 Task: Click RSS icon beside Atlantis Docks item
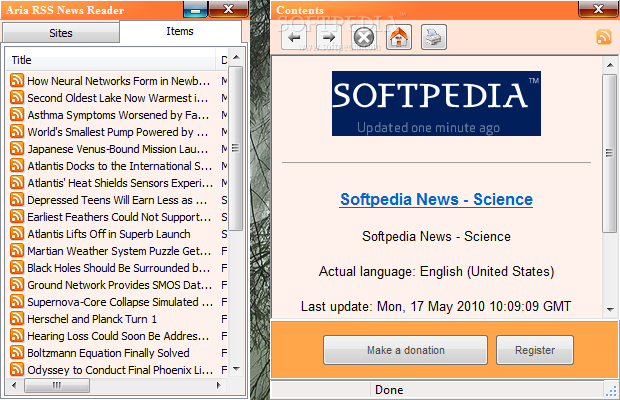click(x=17, y=165)
